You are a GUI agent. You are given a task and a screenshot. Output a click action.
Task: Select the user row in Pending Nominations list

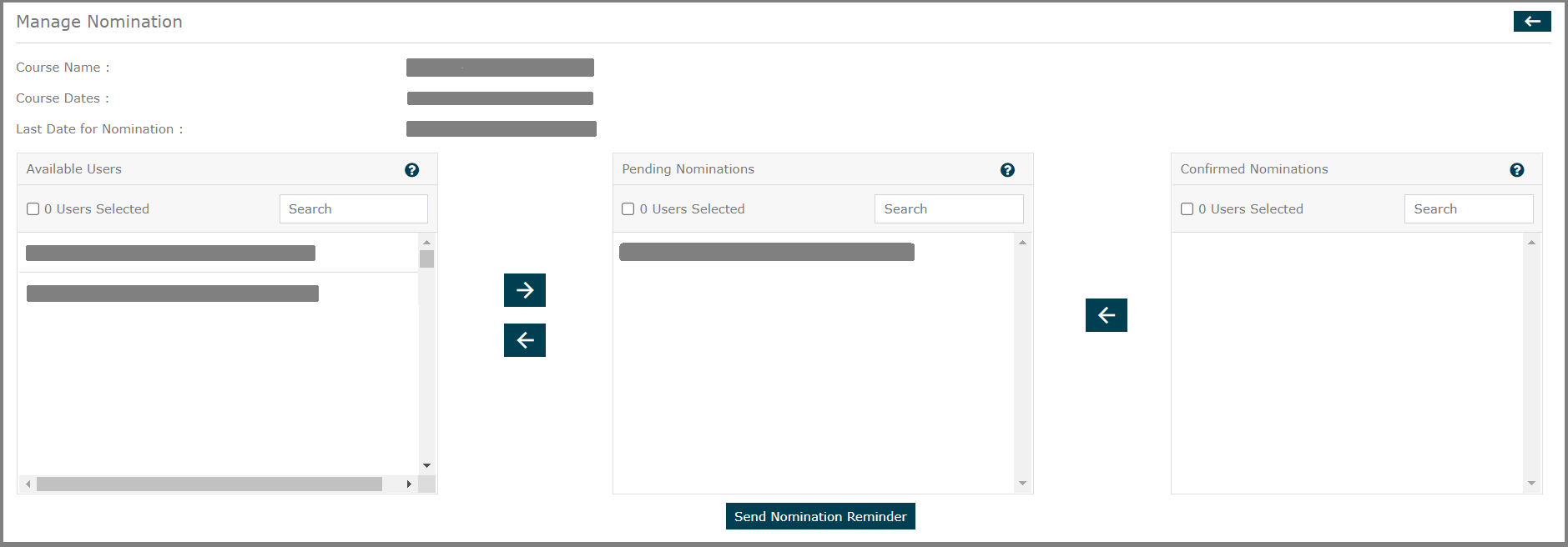click(x=814, y=252)
